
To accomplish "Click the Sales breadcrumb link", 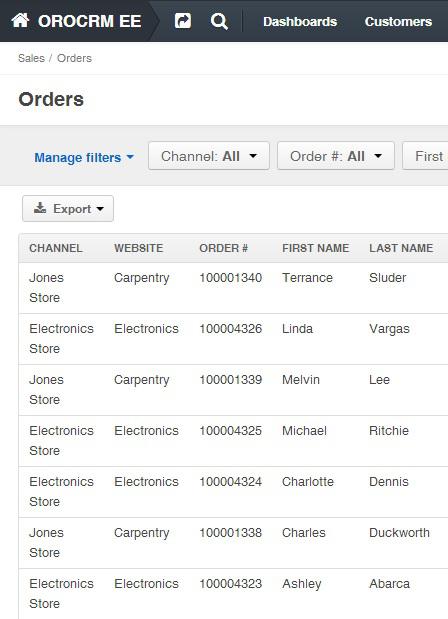I will [x=31, y=58].
